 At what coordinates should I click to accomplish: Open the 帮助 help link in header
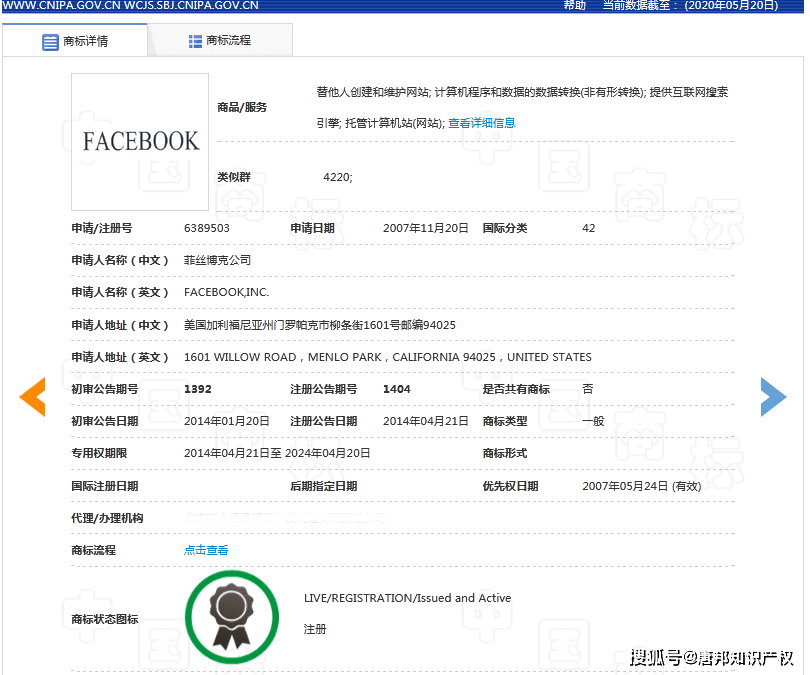pyautogui.click(x=574, y=5)
